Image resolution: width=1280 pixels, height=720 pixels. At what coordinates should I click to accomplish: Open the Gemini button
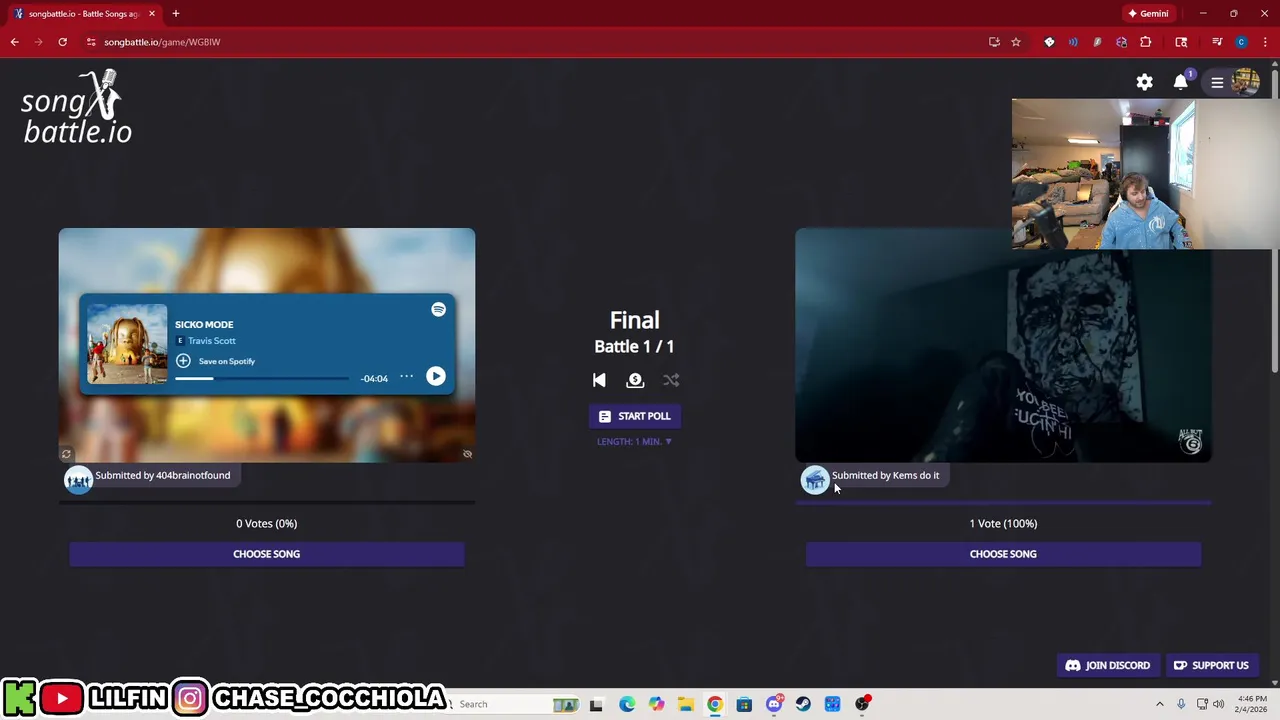click(1148, 14)
